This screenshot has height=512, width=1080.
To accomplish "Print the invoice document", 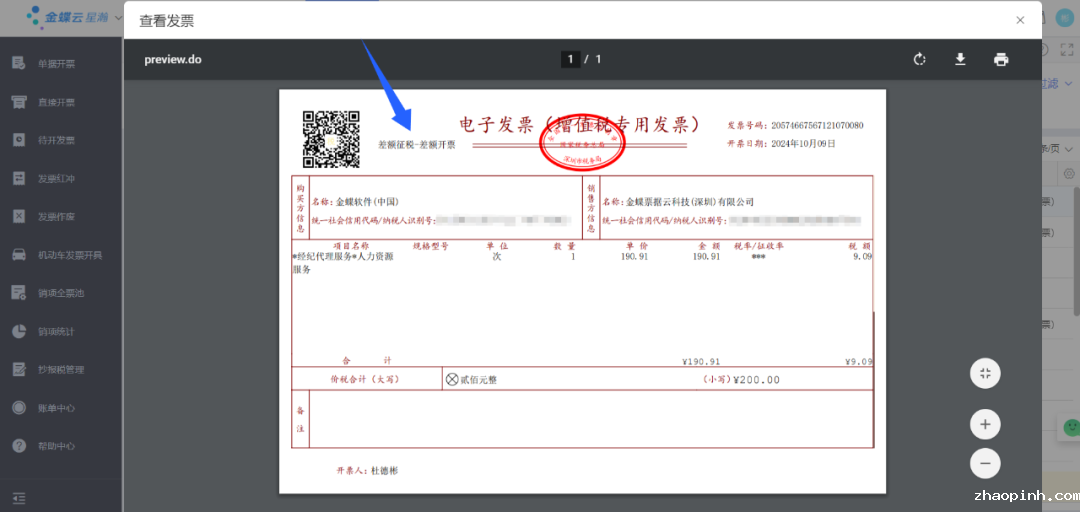I will [1001, 59].
